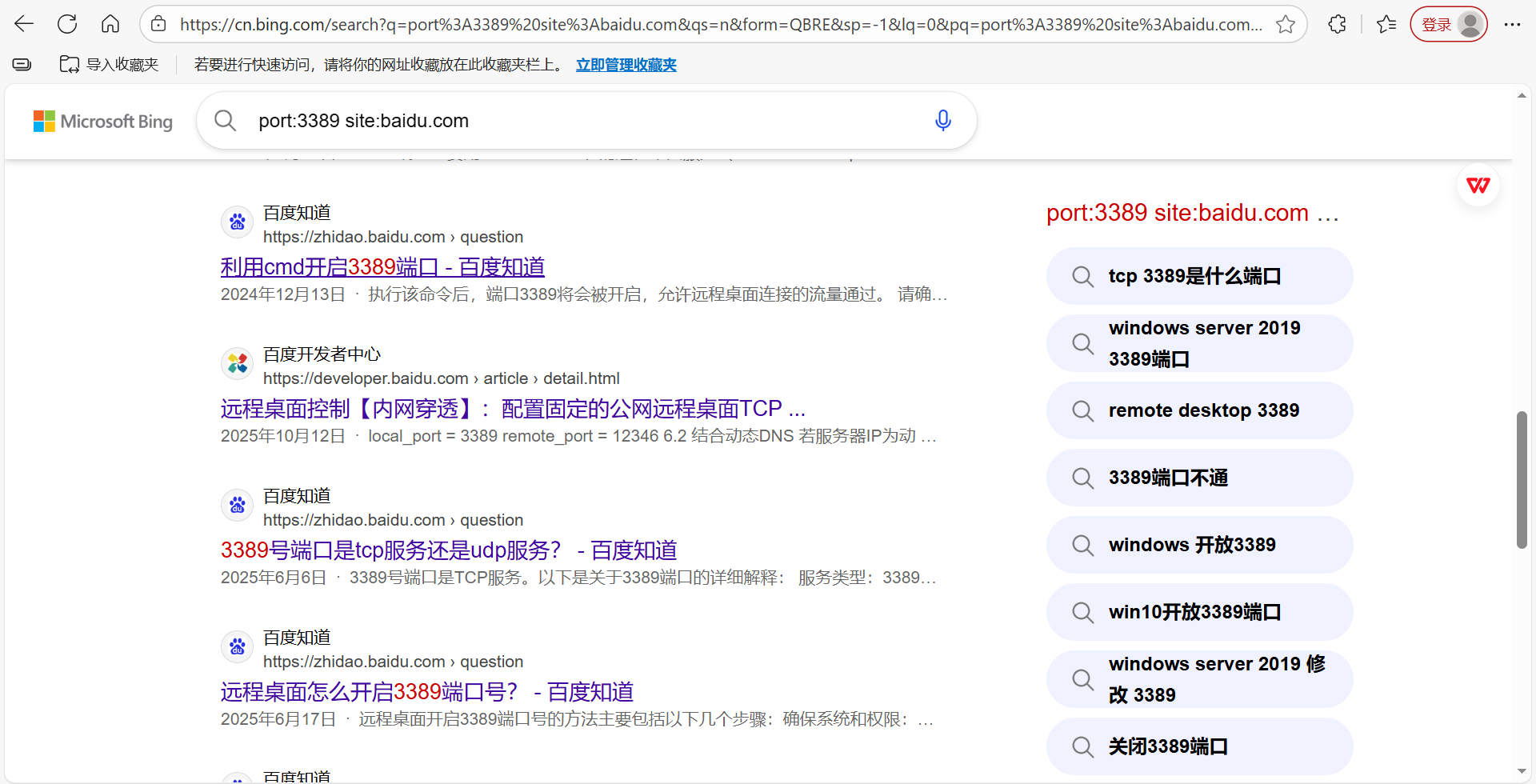Select related search windows 开放3389
This screenshot has height=784, width=1536.
[x=1199, y=545]
